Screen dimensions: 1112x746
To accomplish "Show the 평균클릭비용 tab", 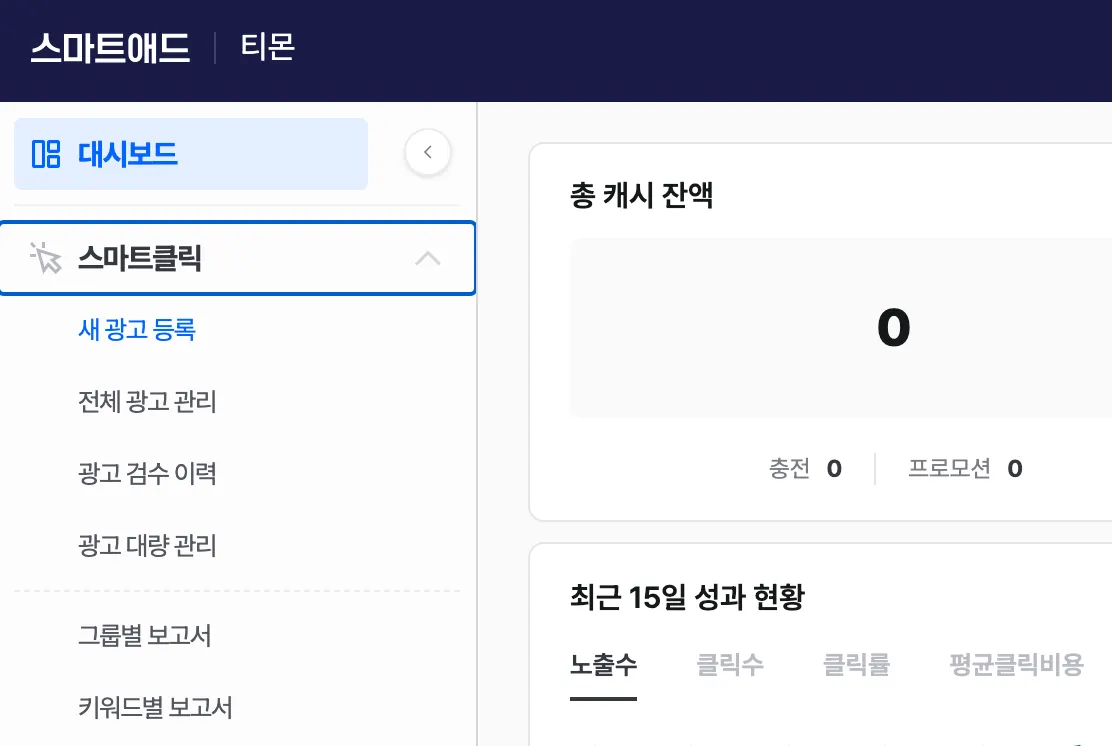I will click(1016, 665).
